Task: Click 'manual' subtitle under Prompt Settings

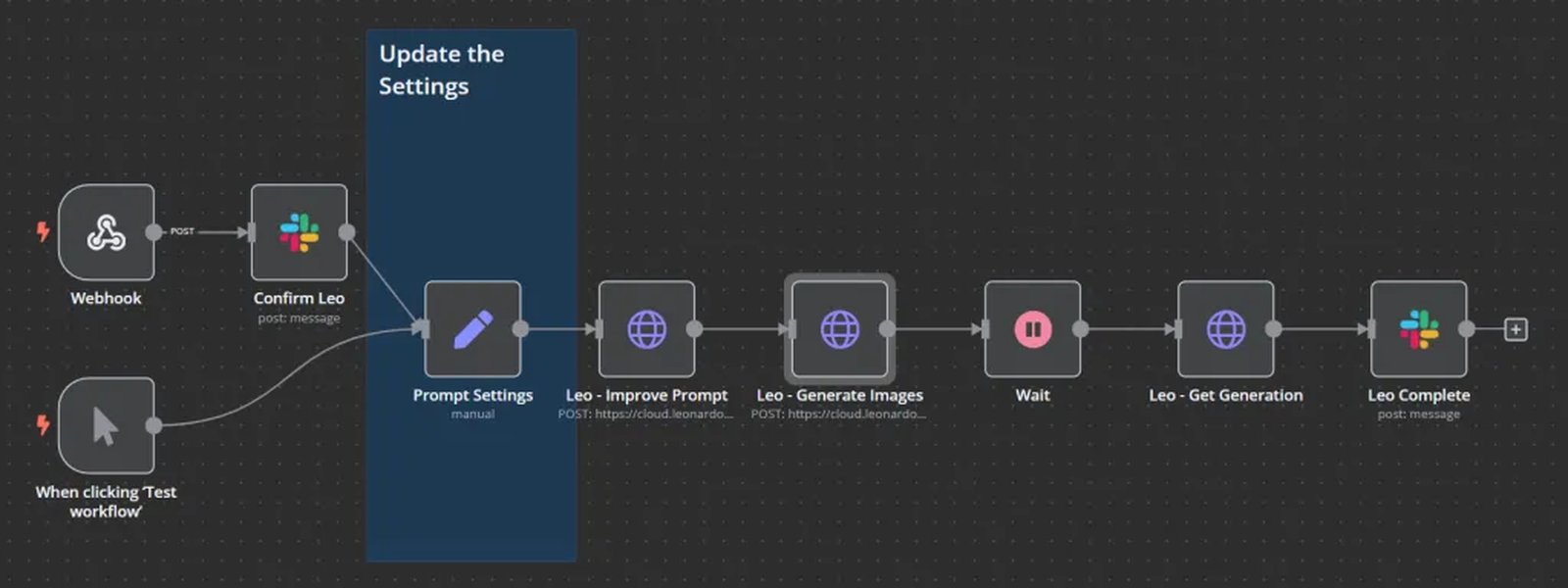Action: click(472, 415)
